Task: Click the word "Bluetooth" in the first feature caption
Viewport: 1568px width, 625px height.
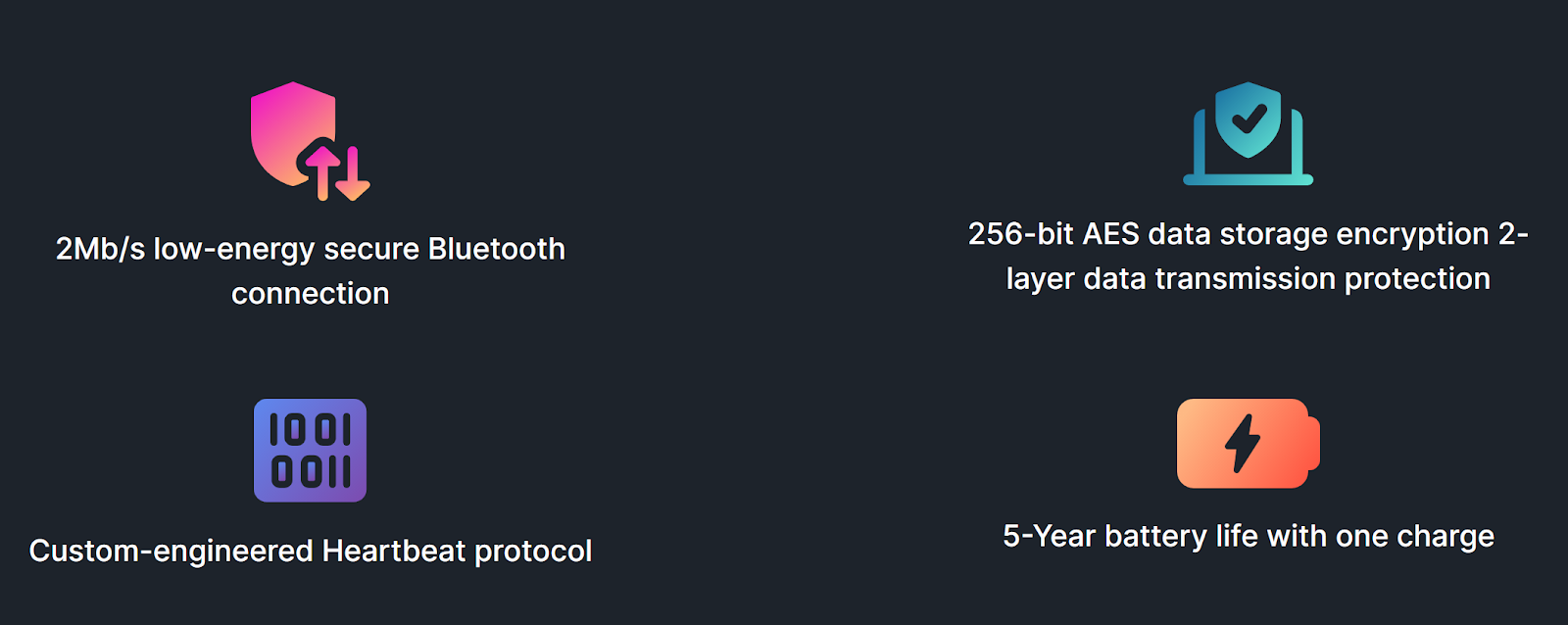Action: [497, 249]
